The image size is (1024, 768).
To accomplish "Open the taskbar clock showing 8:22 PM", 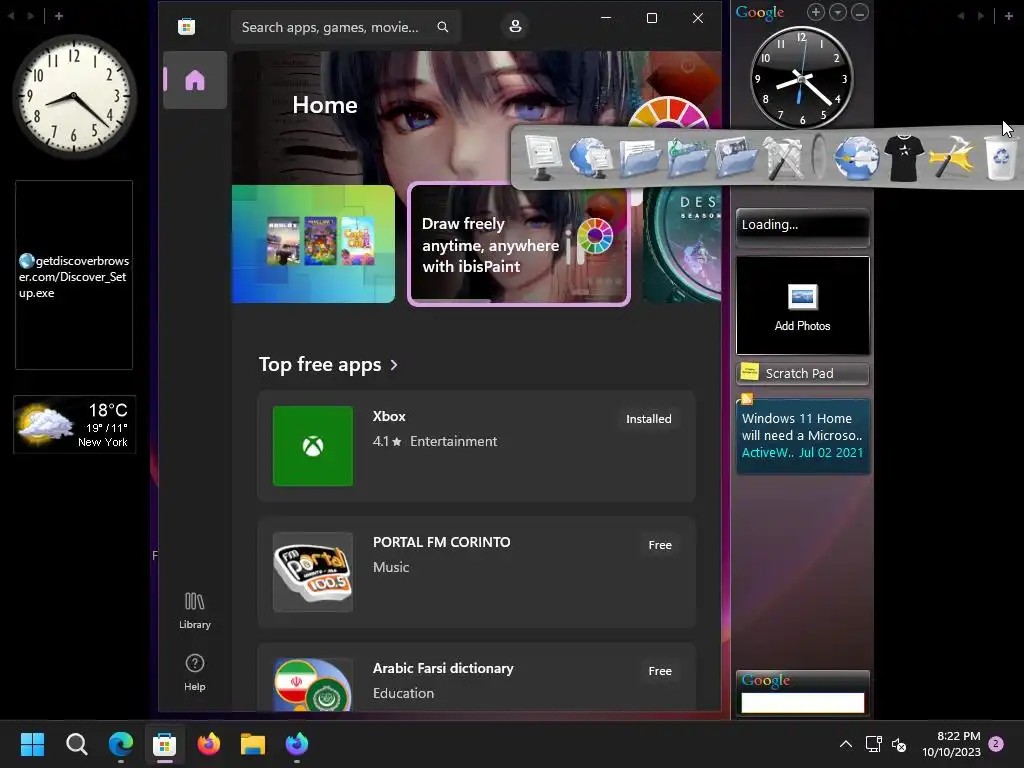I will point(952,744).
